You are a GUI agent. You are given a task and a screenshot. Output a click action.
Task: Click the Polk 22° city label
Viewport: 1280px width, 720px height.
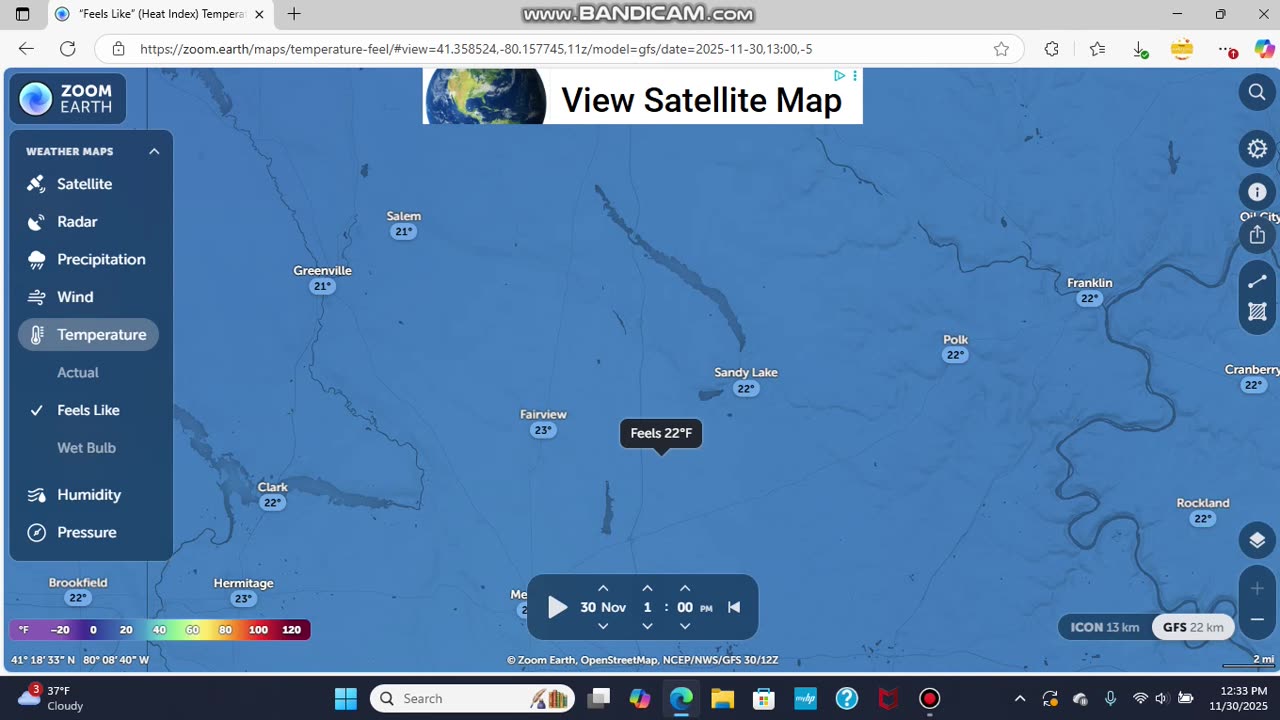[x=956, y=347]
